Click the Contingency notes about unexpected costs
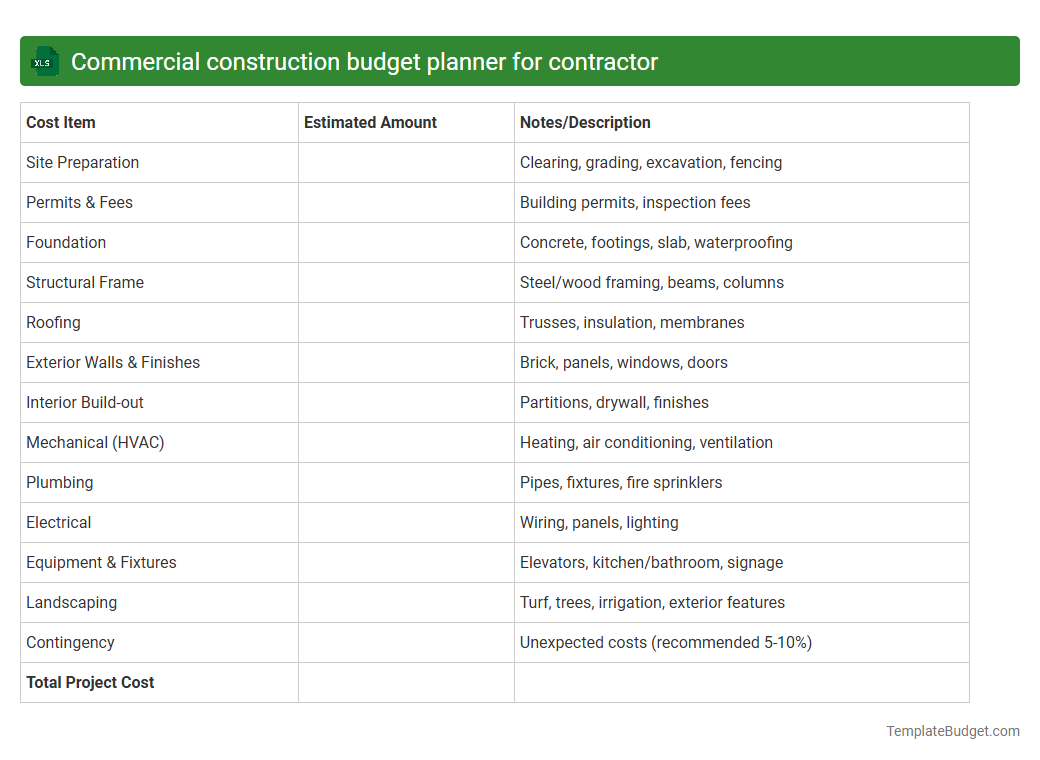The width and height of the screenshot is (1040, 760). pyautogui.click(x=666, y=642)
